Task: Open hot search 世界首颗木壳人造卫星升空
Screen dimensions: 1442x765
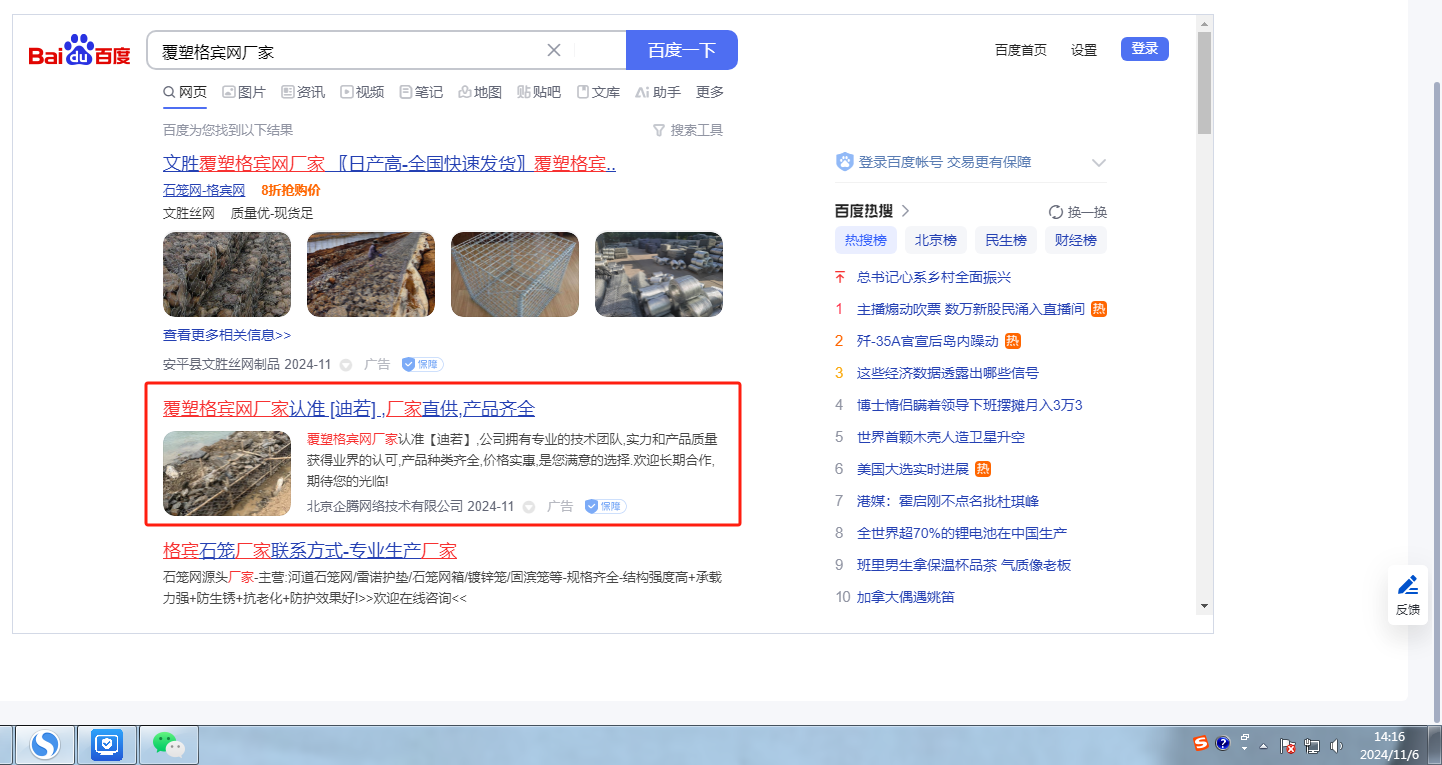Action: pos(941,437)
